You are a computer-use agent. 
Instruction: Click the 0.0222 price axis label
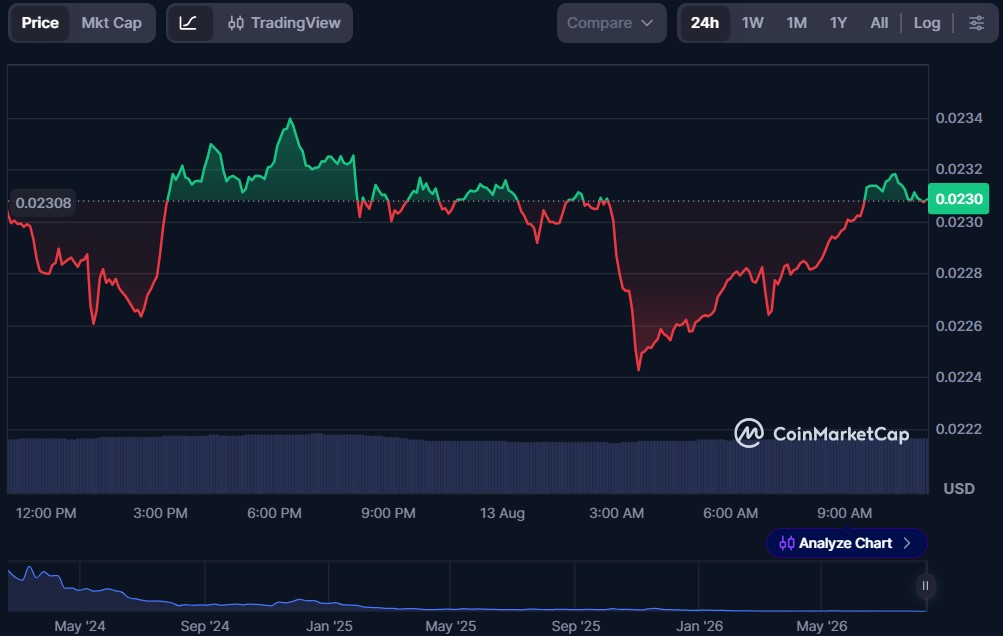pos(959,429)
